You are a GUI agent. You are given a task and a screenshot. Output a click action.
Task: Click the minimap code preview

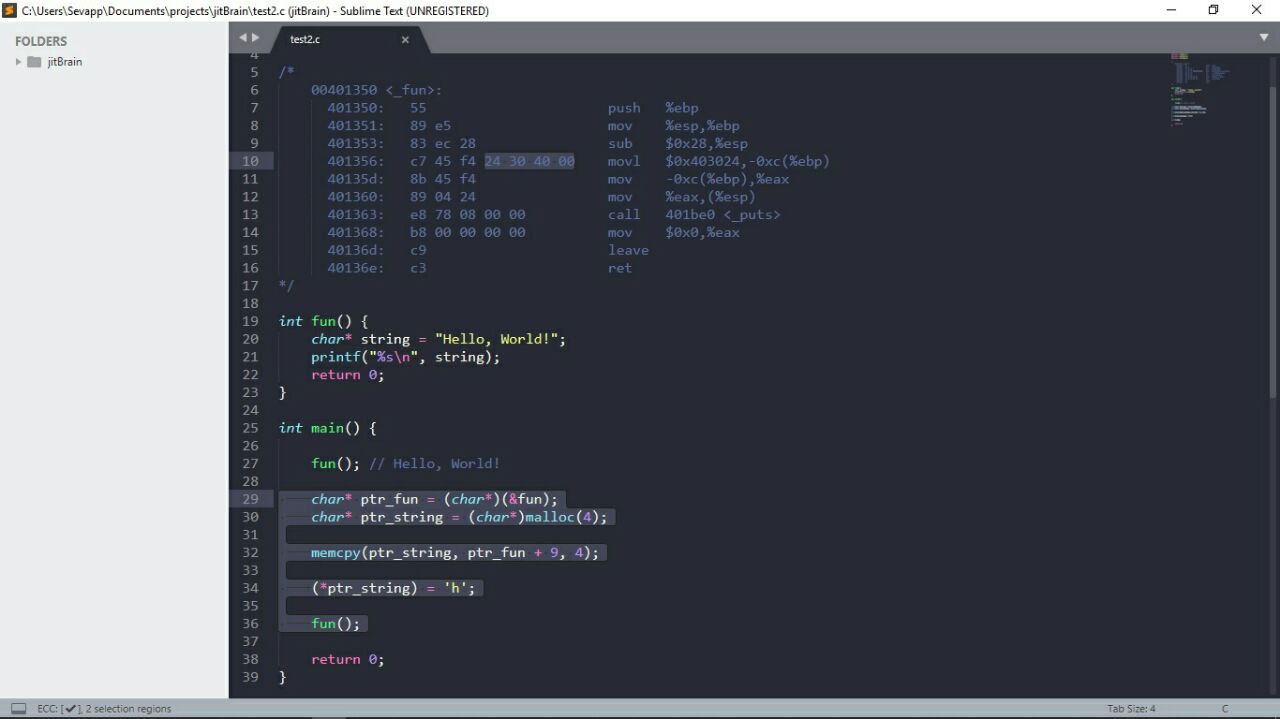1201,88
